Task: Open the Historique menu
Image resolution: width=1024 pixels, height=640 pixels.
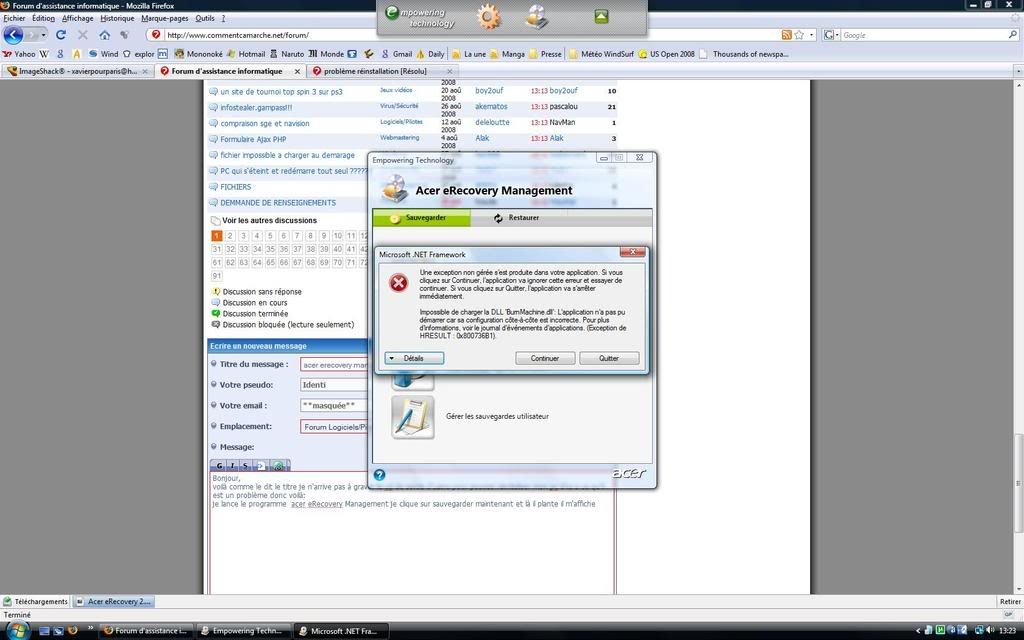Action: coord(117,18)
